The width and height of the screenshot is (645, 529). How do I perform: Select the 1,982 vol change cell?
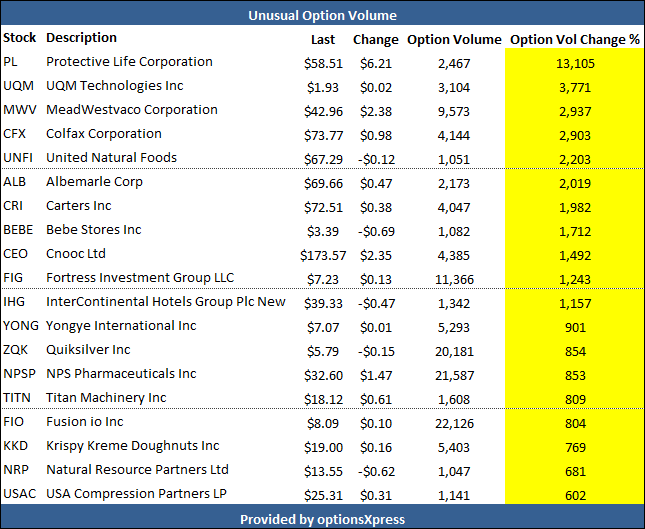pyautogui.click(x=575, y=207)
